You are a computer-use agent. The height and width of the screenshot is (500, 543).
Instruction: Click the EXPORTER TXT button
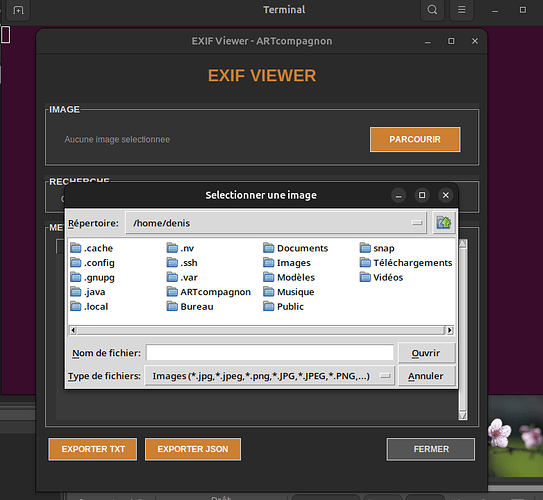point(93,449)
